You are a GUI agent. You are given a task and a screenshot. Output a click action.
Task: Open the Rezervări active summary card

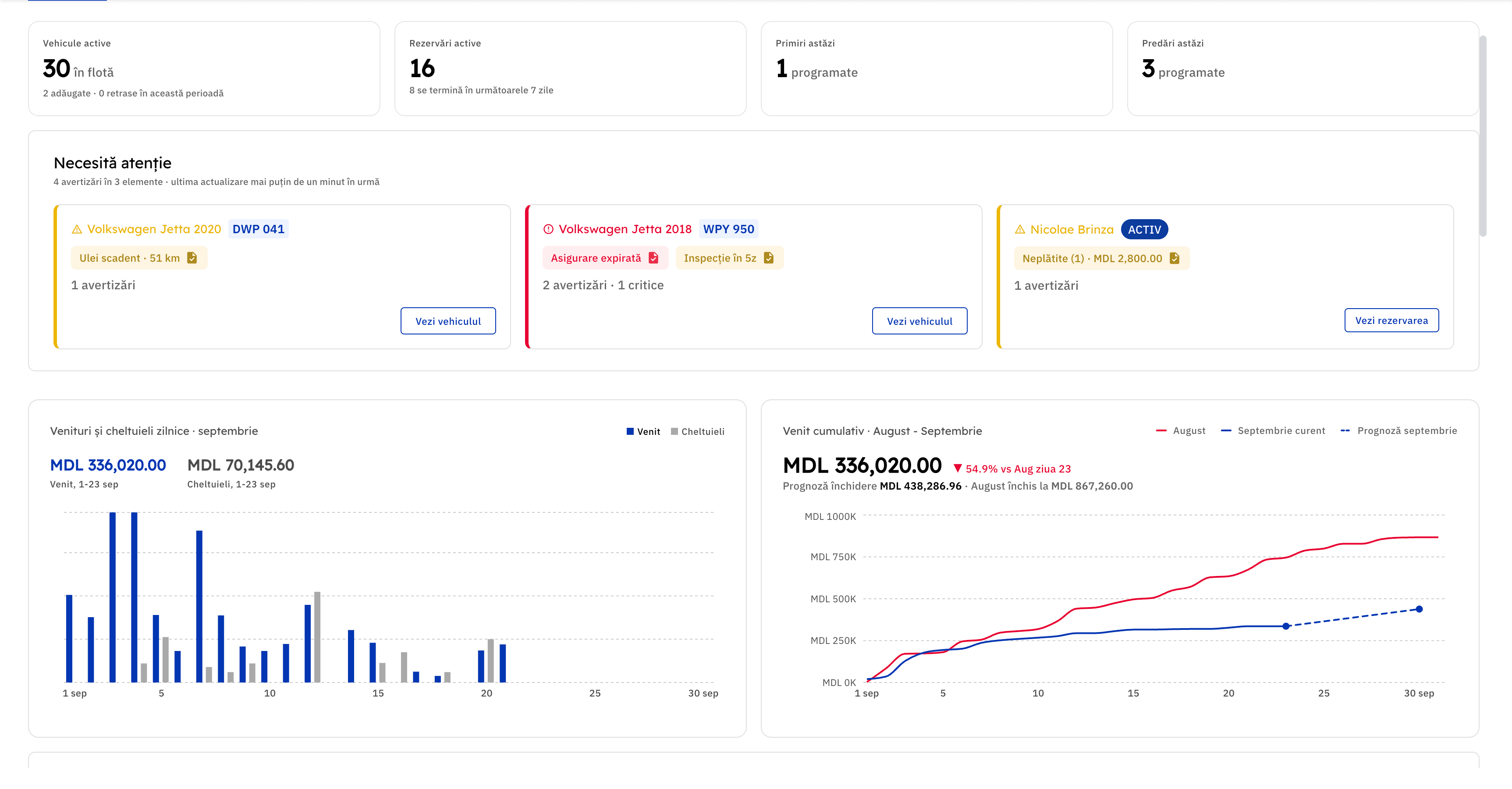pyautogui.click(x=571, y=69)
